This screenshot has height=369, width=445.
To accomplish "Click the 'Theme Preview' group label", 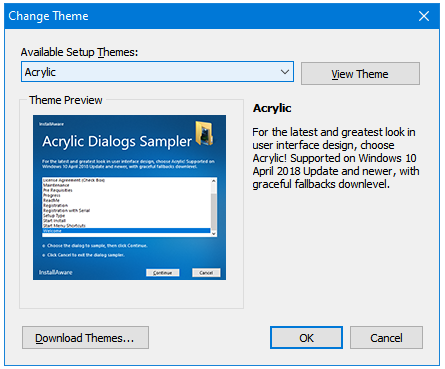I will (66, 100).
